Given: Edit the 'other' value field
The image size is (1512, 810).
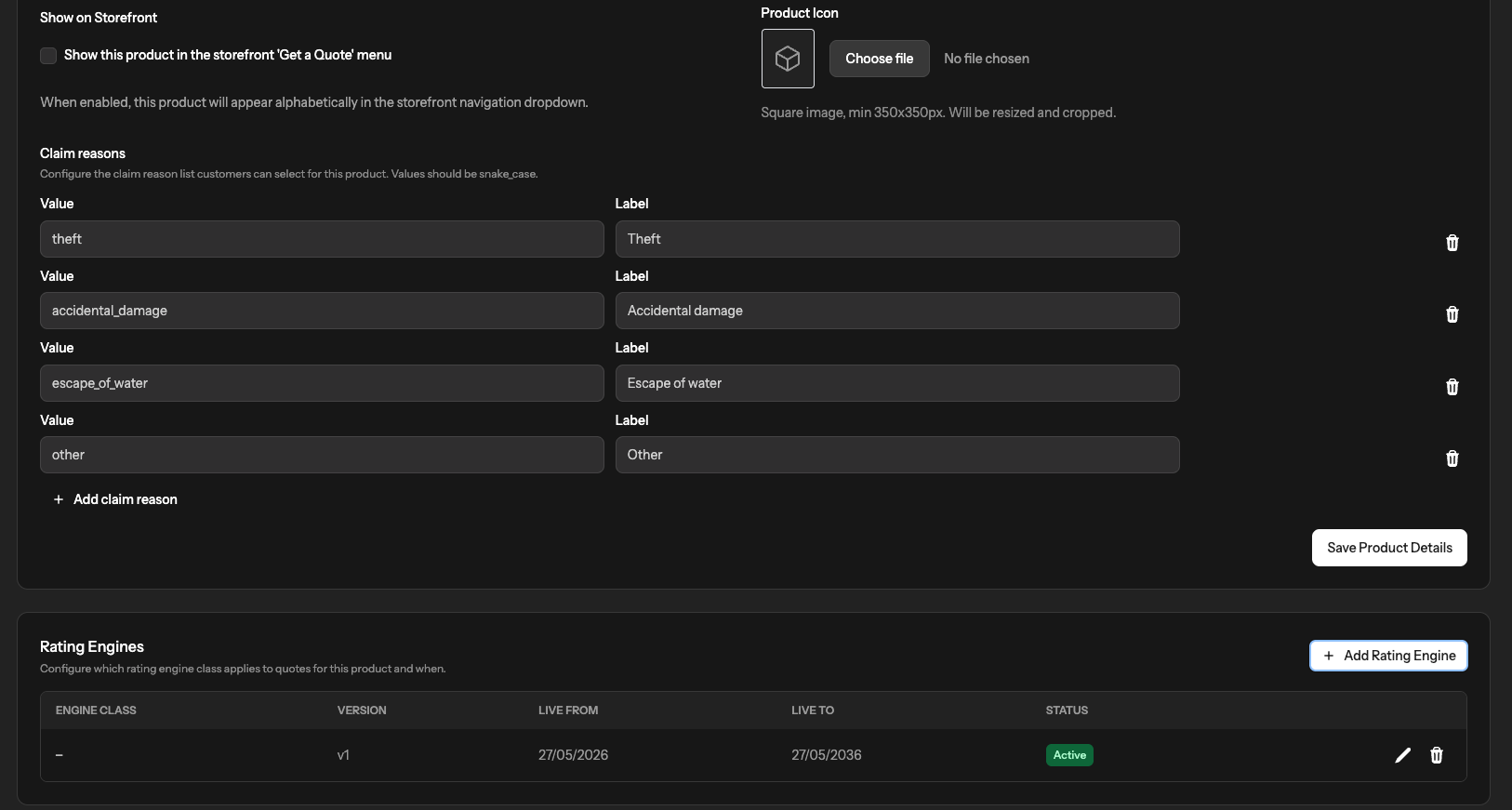Looking at the screenshot, I should [x=322, y=455].
